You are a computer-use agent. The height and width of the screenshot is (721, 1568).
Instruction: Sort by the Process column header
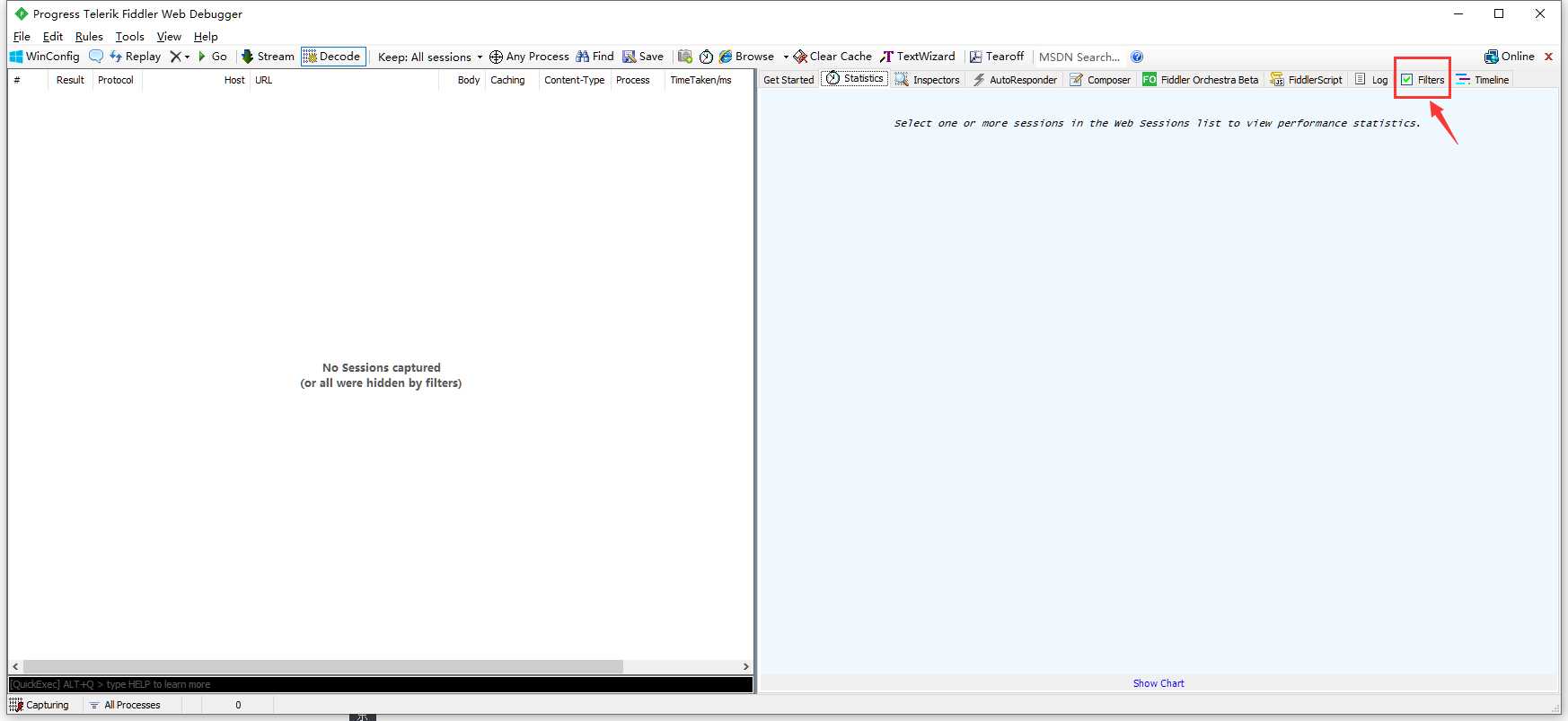pyautogui.click(x=639, y=80)
